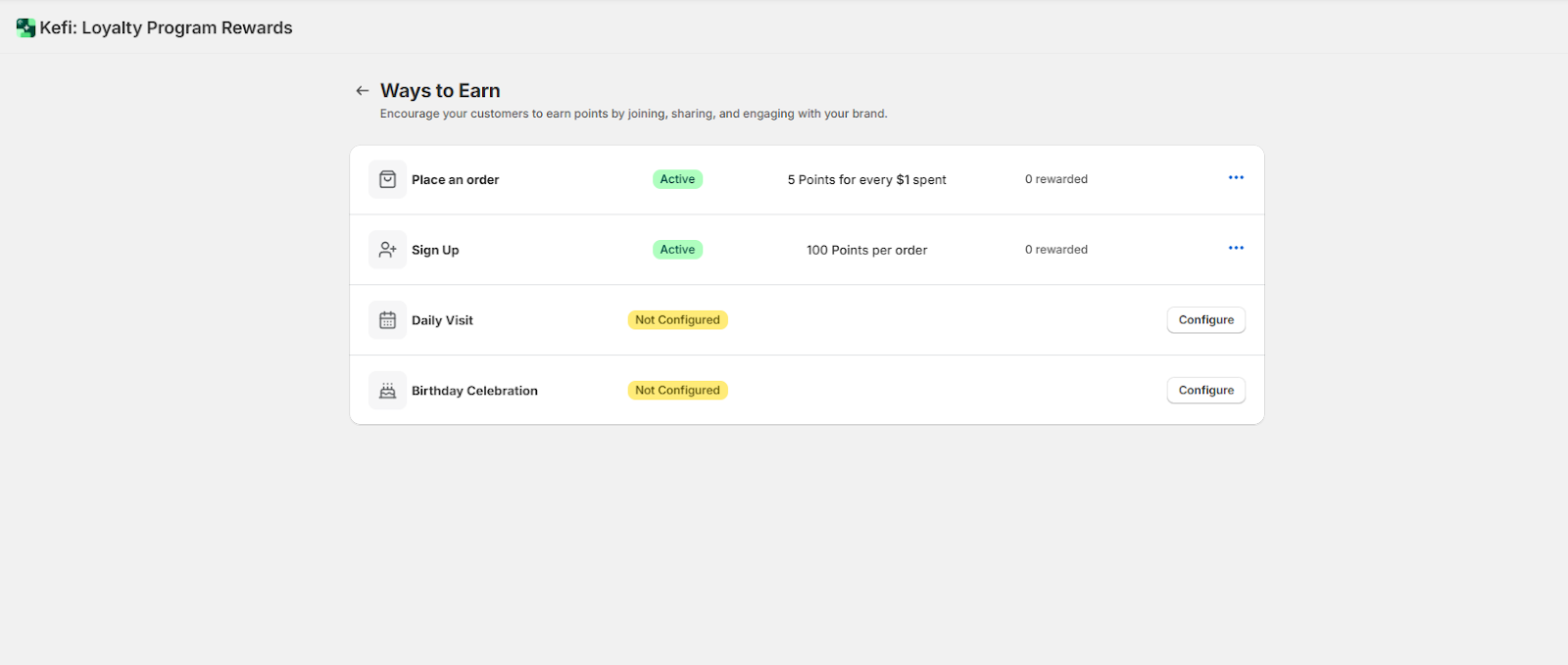Click the 5 Points for every $1 spent text
Image resolution: width=1568 pixels, height=665 pixels.
[x=867, y=180]
